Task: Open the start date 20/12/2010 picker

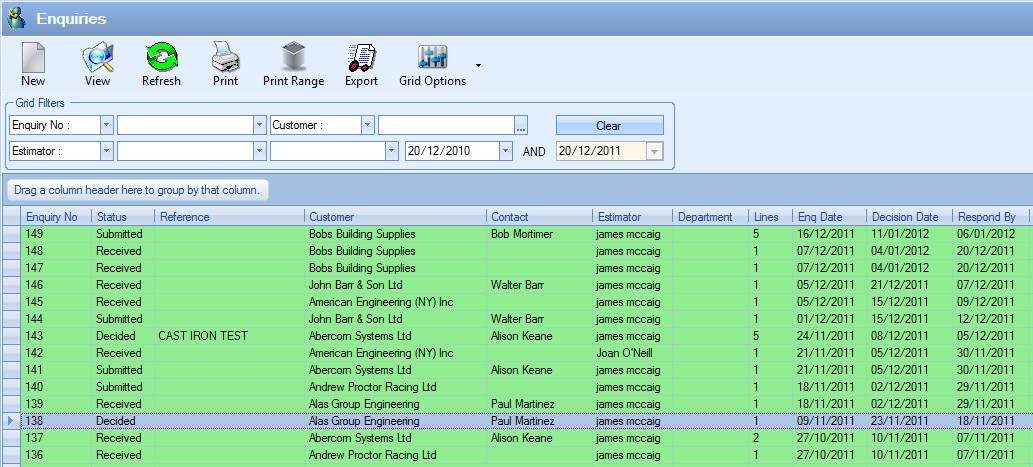Action: click(x=505, y=151)
